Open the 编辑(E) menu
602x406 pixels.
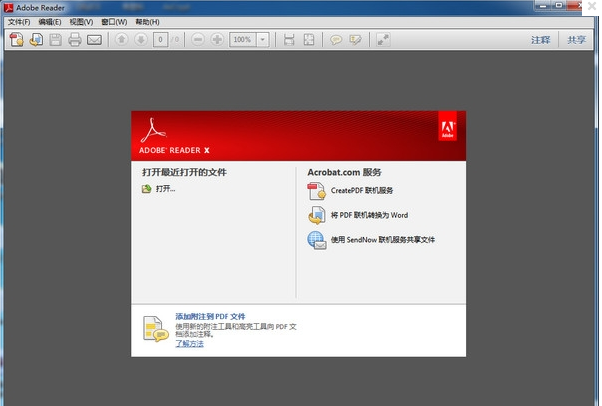coord(50,22)
